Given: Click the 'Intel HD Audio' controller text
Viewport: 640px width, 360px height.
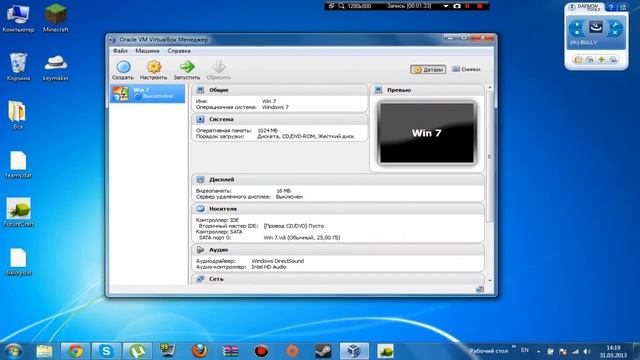Looking at the screenshot, I should click(x=269, y=267).
